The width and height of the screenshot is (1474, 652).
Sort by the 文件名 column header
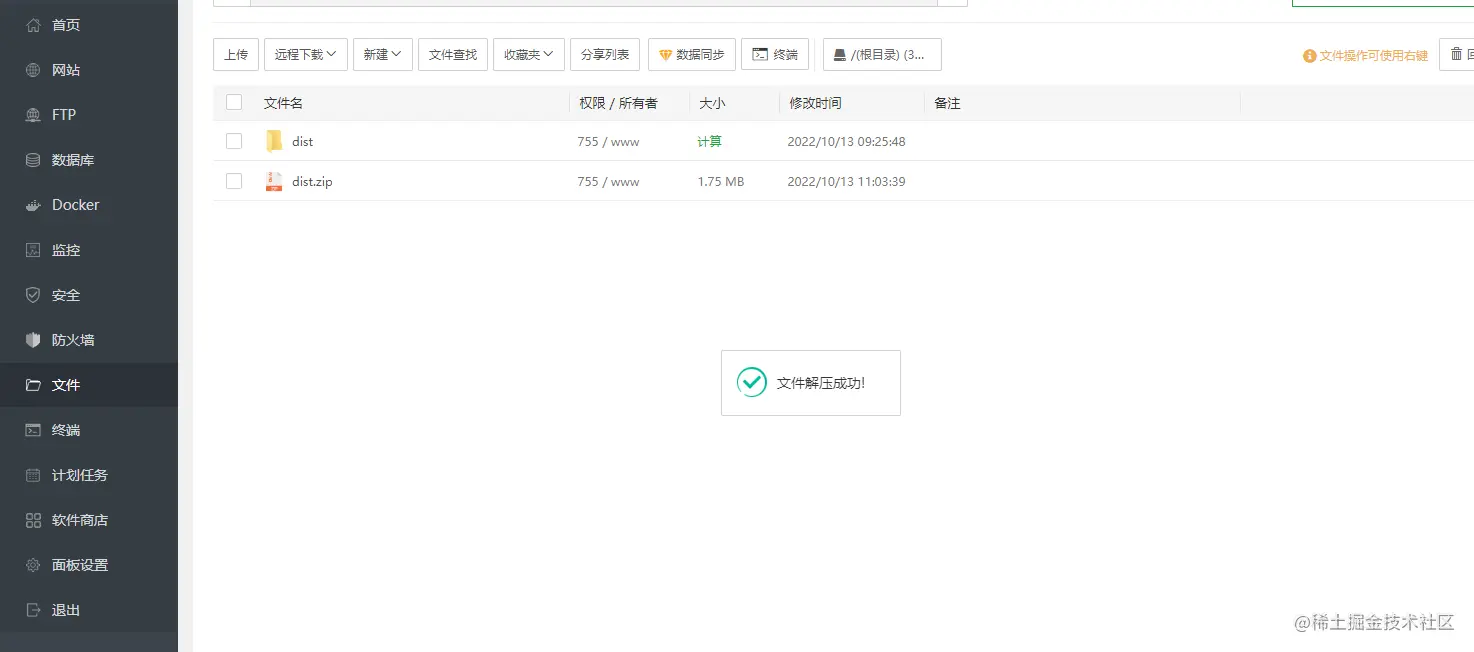[283, 103]
